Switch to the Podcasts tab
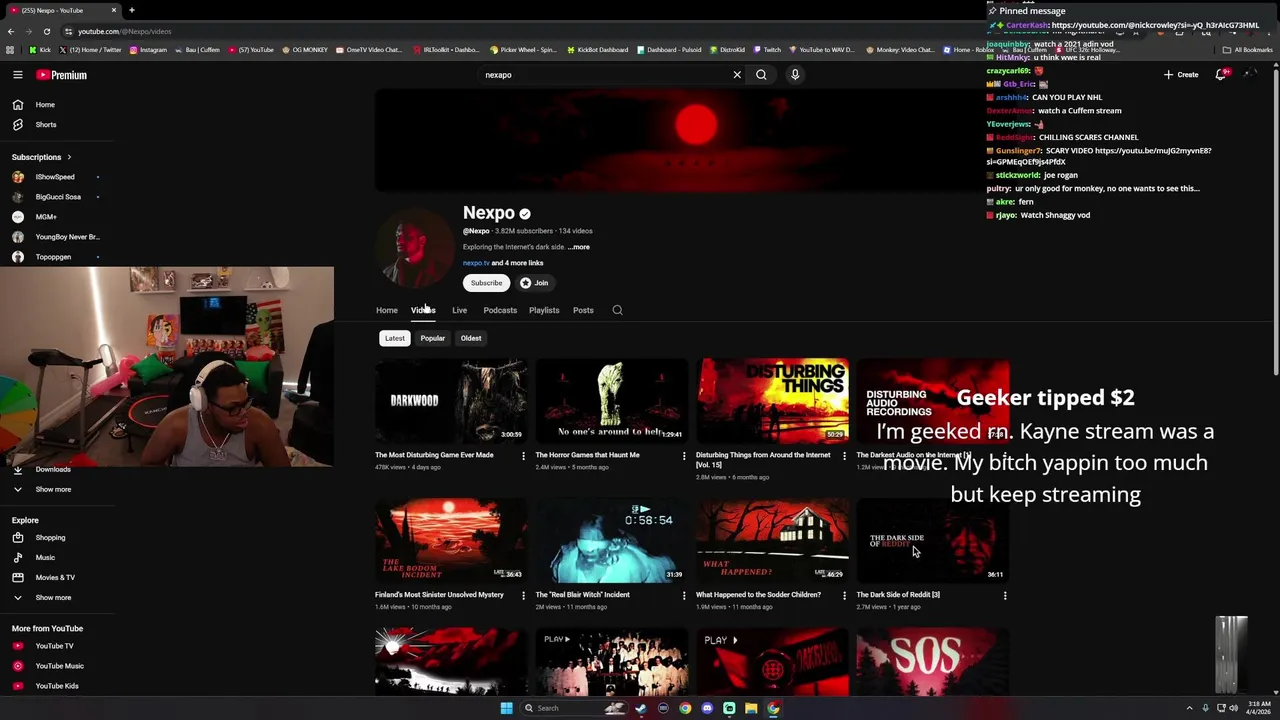1280x720 pixels. pos(500,310)
